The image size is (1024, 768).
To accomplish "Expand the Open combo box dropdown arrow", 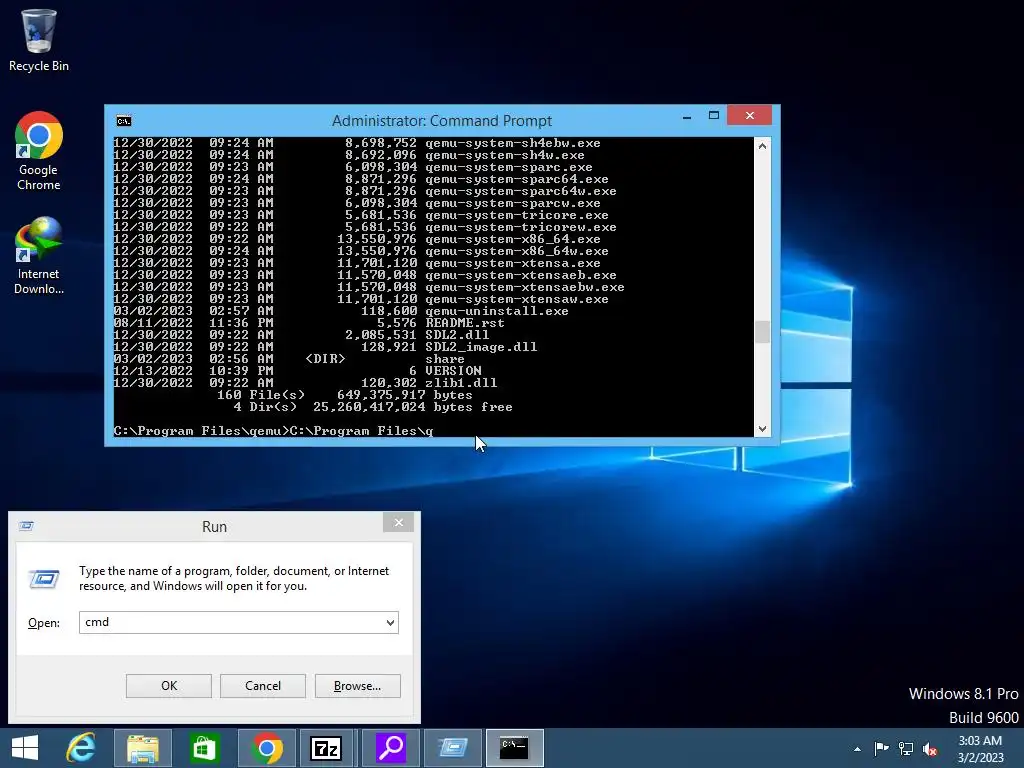I will click(390, 622).
